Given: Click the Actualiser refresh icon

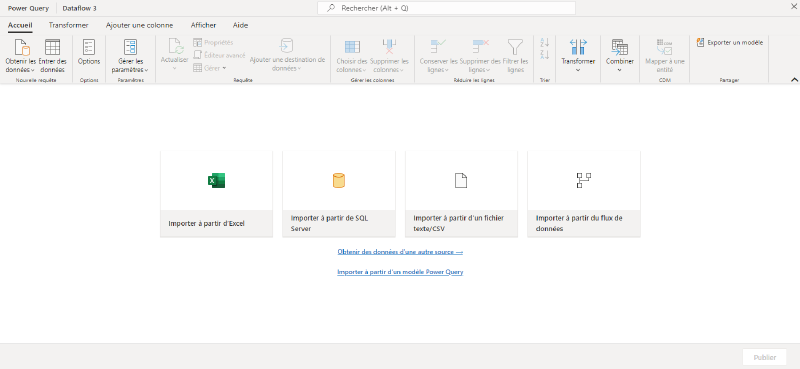Looking at the screenshot, I should pos(176,47).
